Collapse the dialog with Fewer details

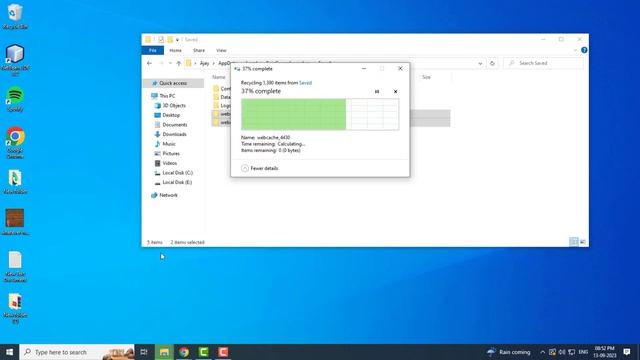click(260, 168)
